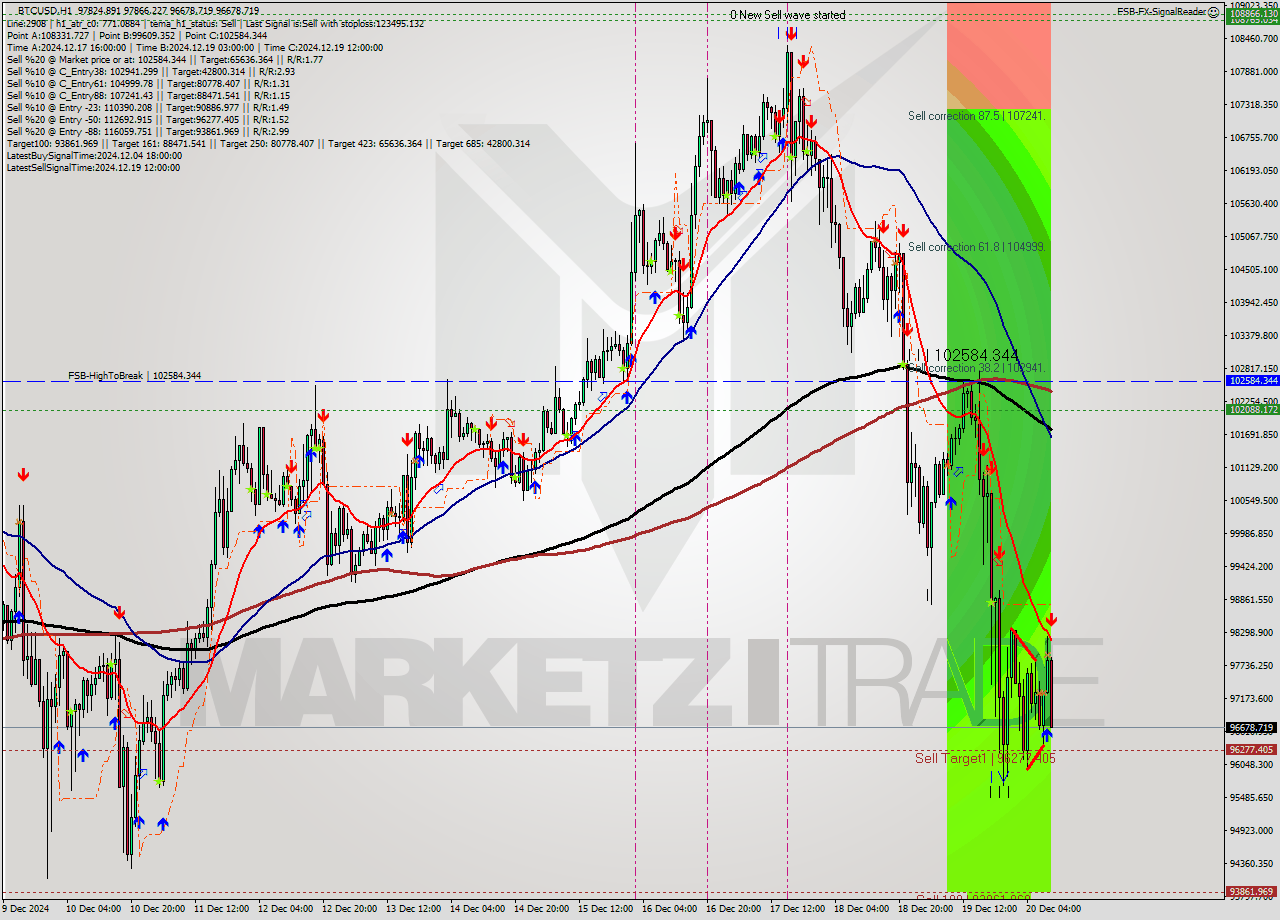The image size is (1280, 920).
Task: Click the 'Target100: 93861.969' targets line
Action: 268,143
